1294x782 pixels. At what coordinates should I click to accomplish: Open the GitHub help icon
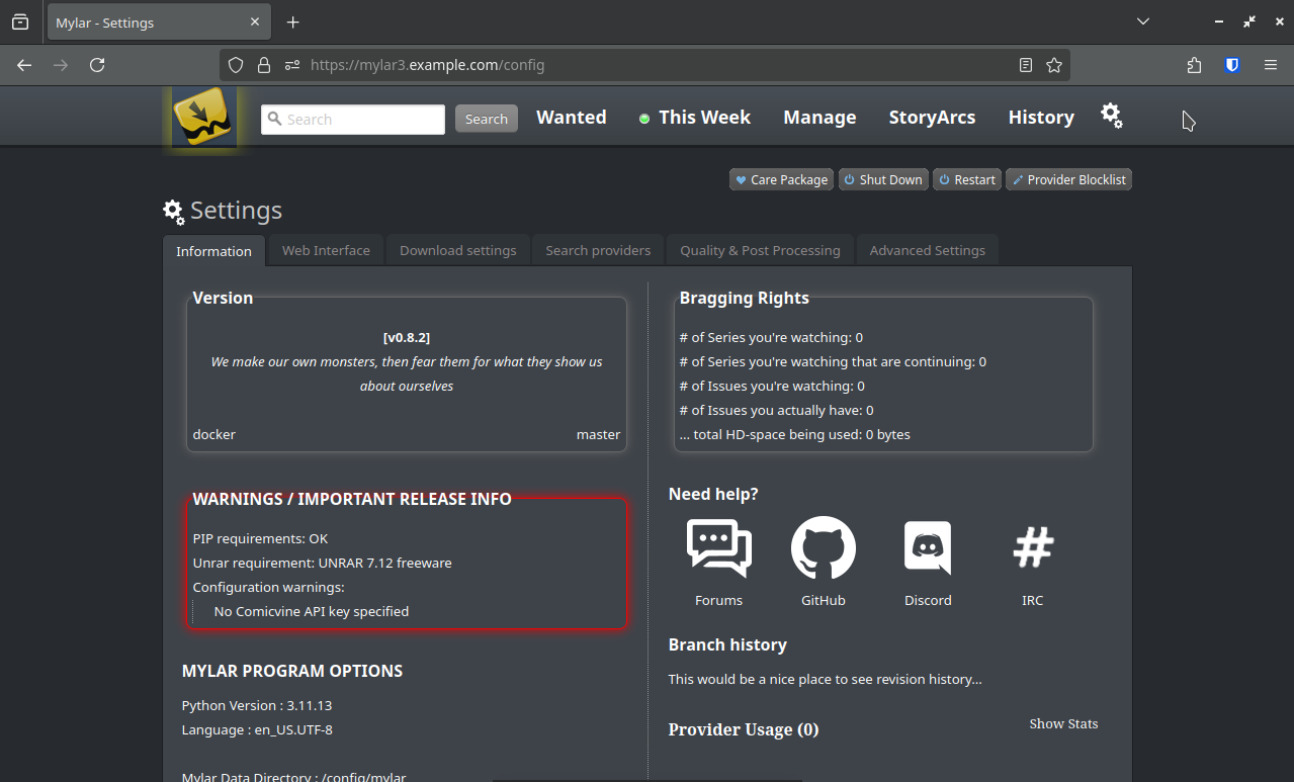coord(823,548)
